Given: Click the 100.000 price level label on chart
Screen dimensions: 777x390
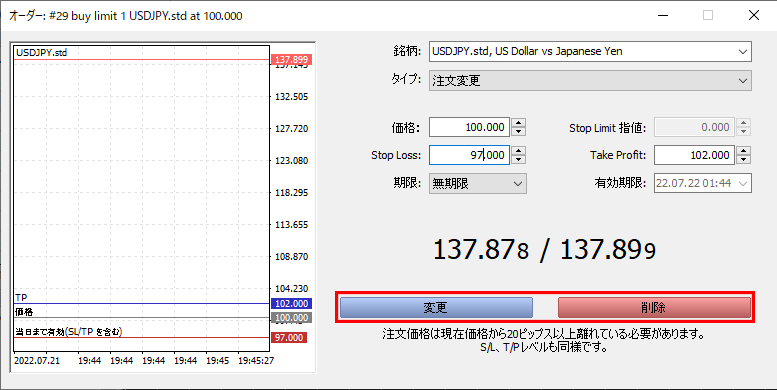Looking at the screenshot, I should click(291, 318).
